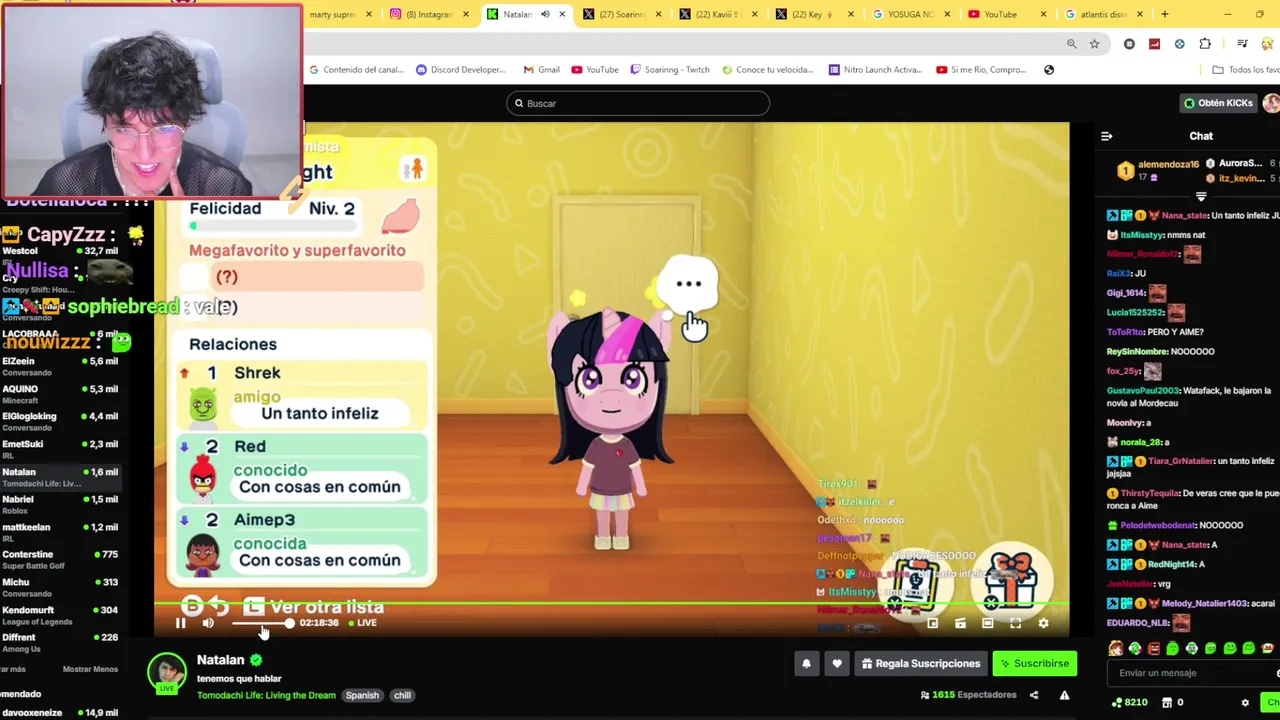Image resolution: width=1280 pixels, height=720 pixels.
Task: Share the stream with the share icon
Action: tap(1034, 695)
